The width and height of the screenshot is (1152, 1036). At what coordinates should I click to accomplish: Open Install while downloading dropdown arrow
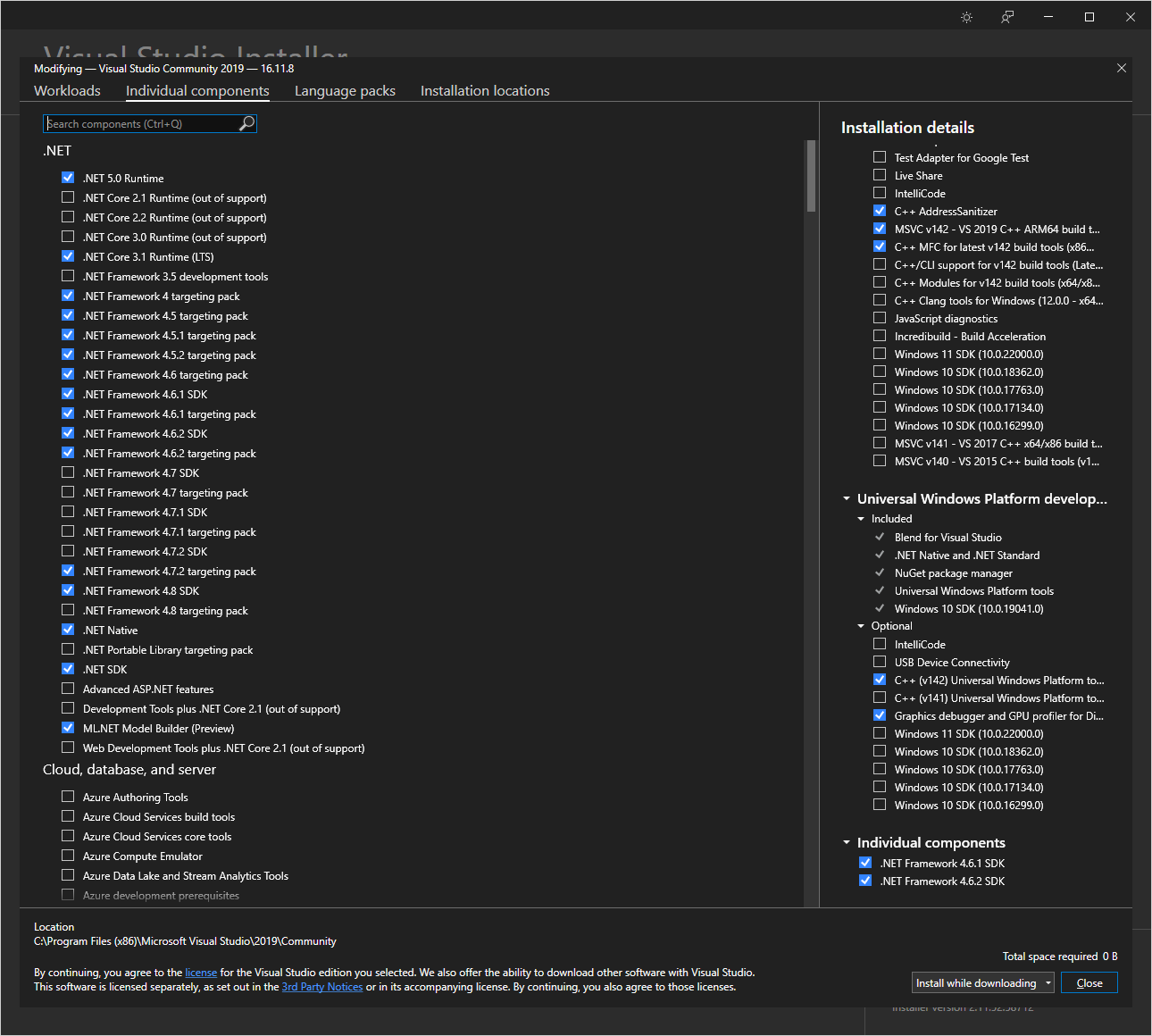1048,983
